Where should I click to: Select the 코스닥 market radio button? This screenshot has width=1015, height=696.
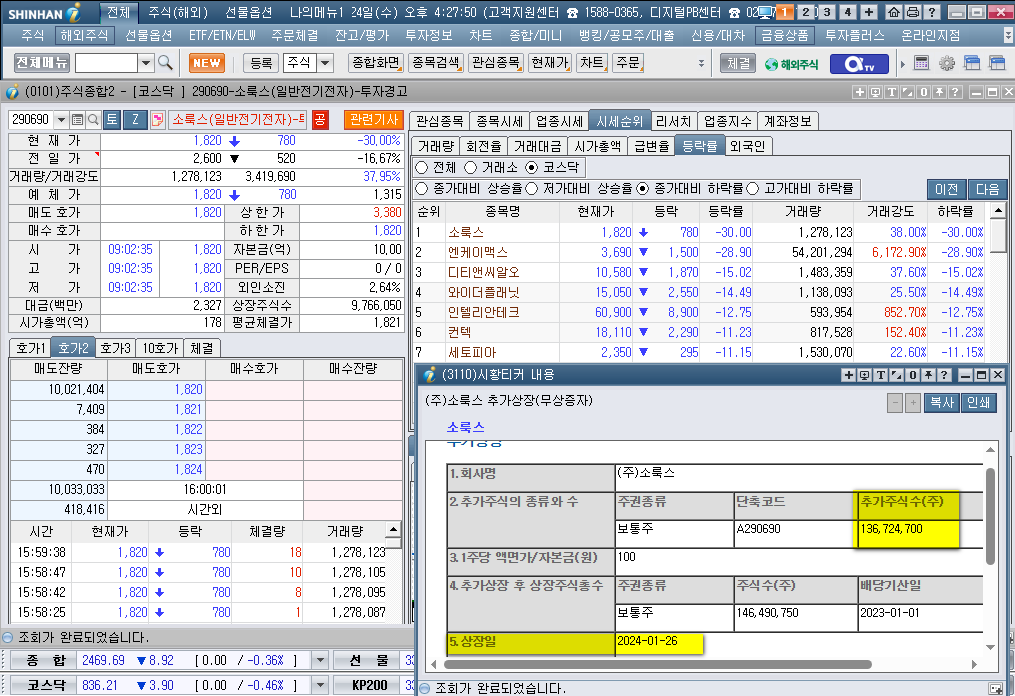tap(531, 168)
